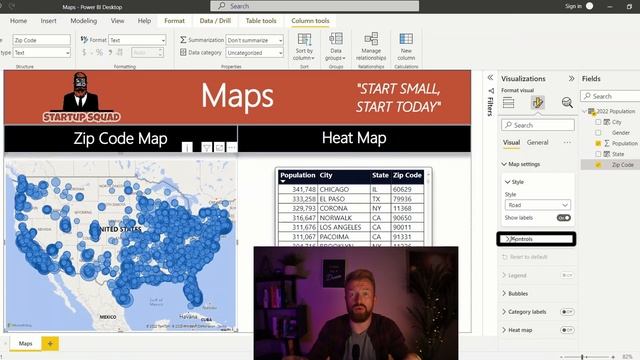Collapse the 2022 Population table tree
640x360 pixels.
tap(584, 111)
